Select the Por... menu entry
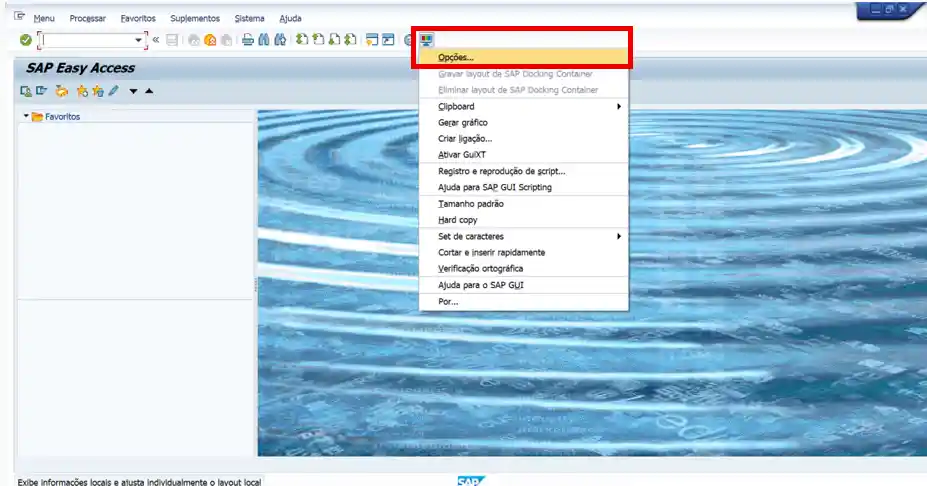This screenshot has height=486, width=927. click(x=524, y=302)
